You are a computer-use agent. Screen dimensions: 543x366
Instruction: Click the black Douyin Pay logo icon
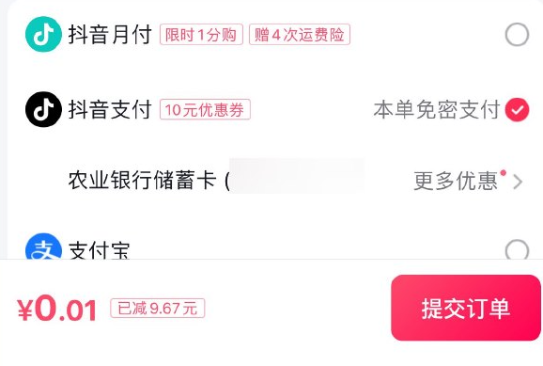(43, 109)
